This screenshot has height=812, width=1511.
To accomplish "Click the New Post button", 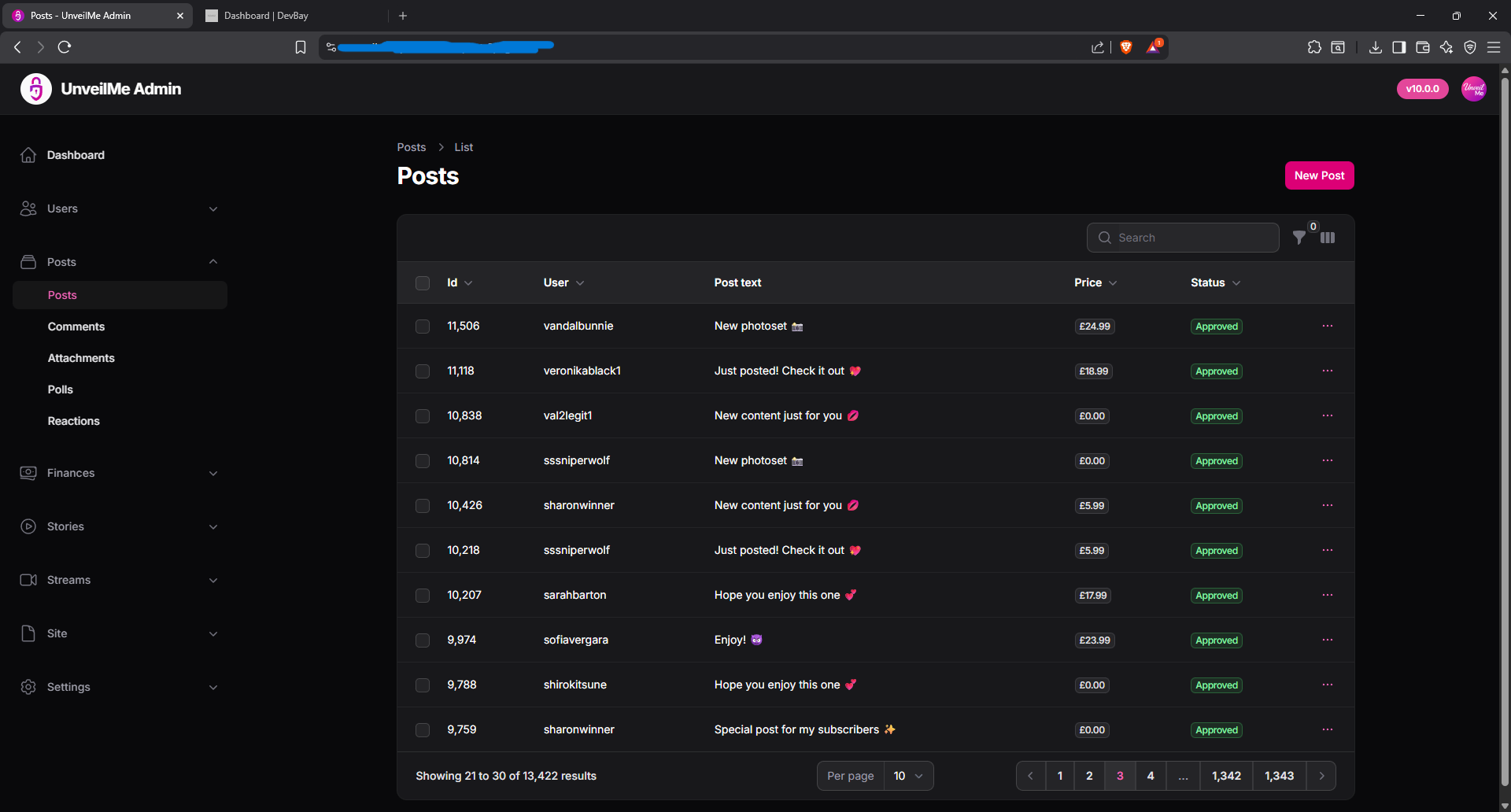I will click(x=1319, y=175).
